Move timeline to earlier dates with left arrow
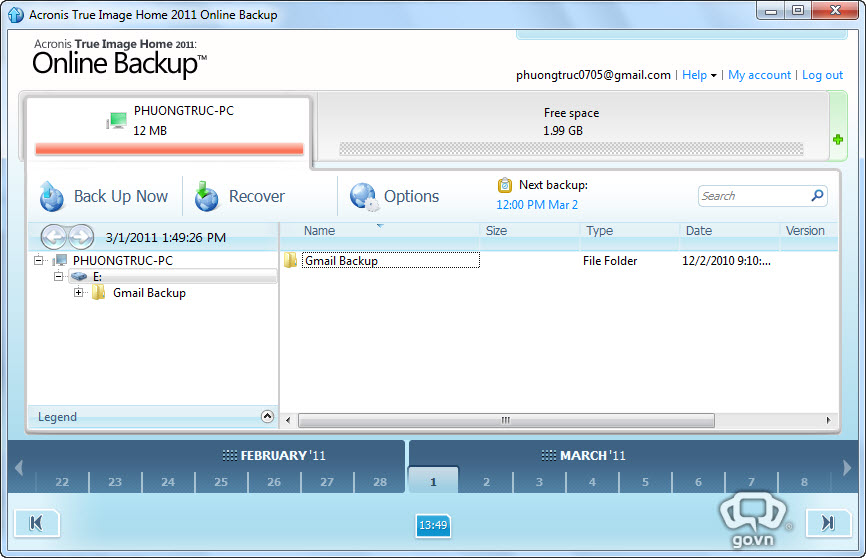The width and height of the screenshot is (866, 558). point(19,467)
